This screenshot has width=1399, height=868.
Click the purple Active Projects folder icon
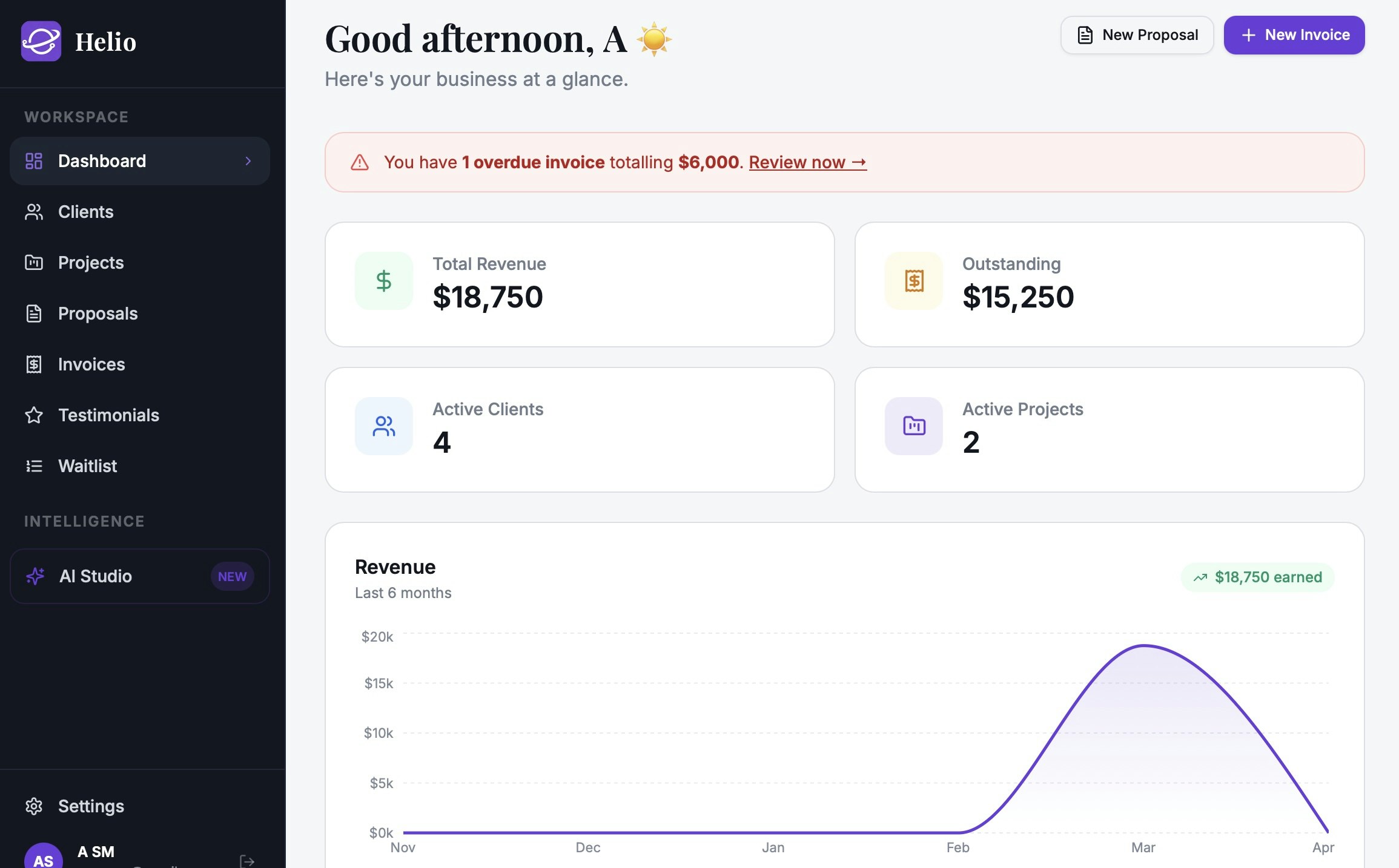[x=913, y=426]
